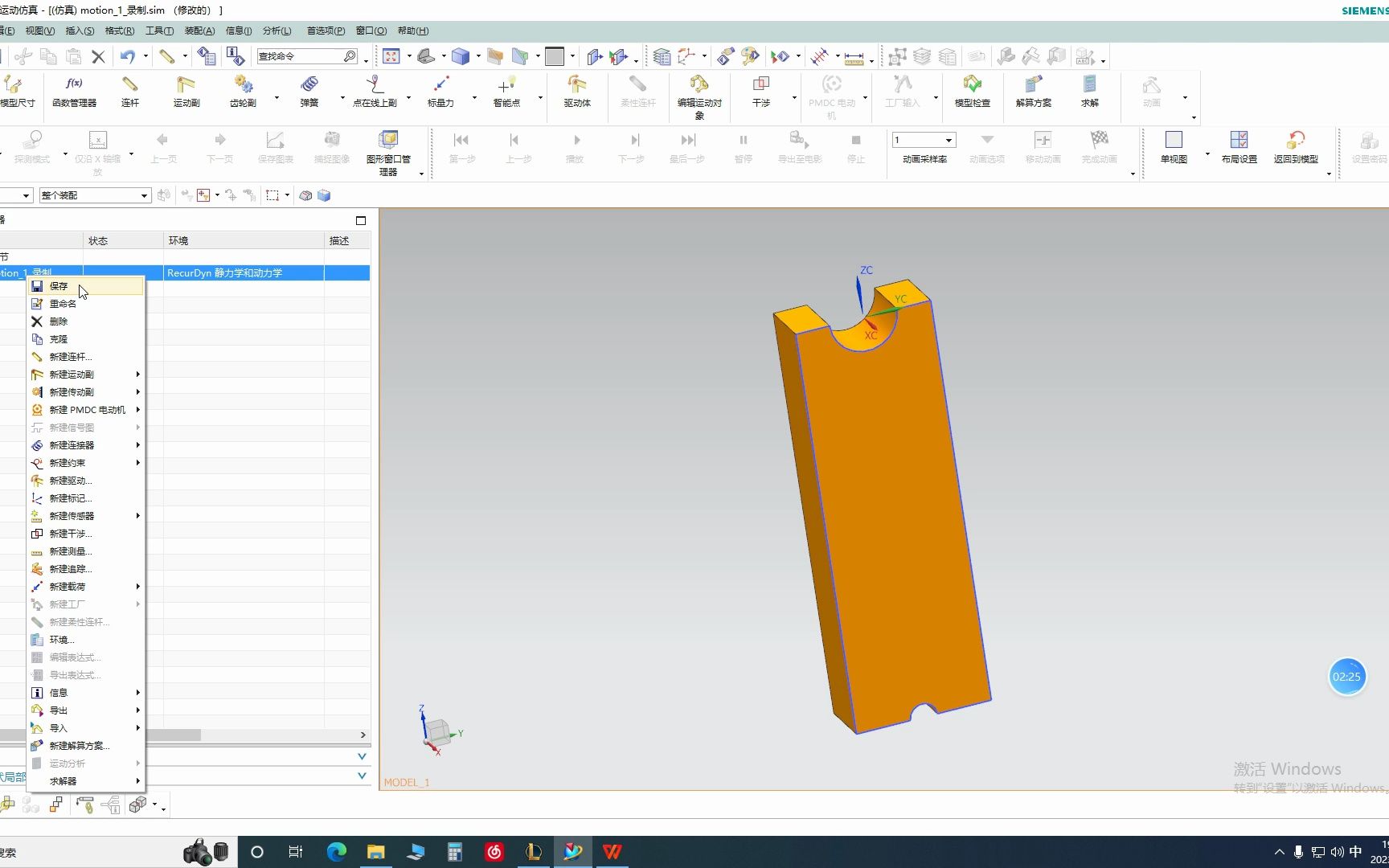
Task: Choose 保存 from the context menu
Action: 59,286
